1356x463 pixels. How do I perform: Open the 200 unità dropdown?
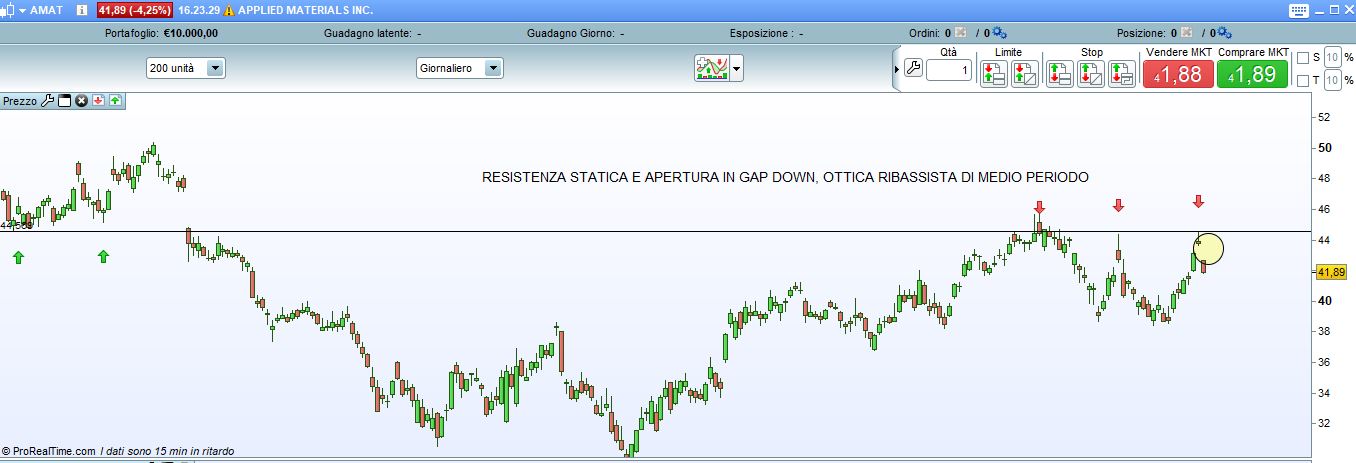[x=215, y=68]
